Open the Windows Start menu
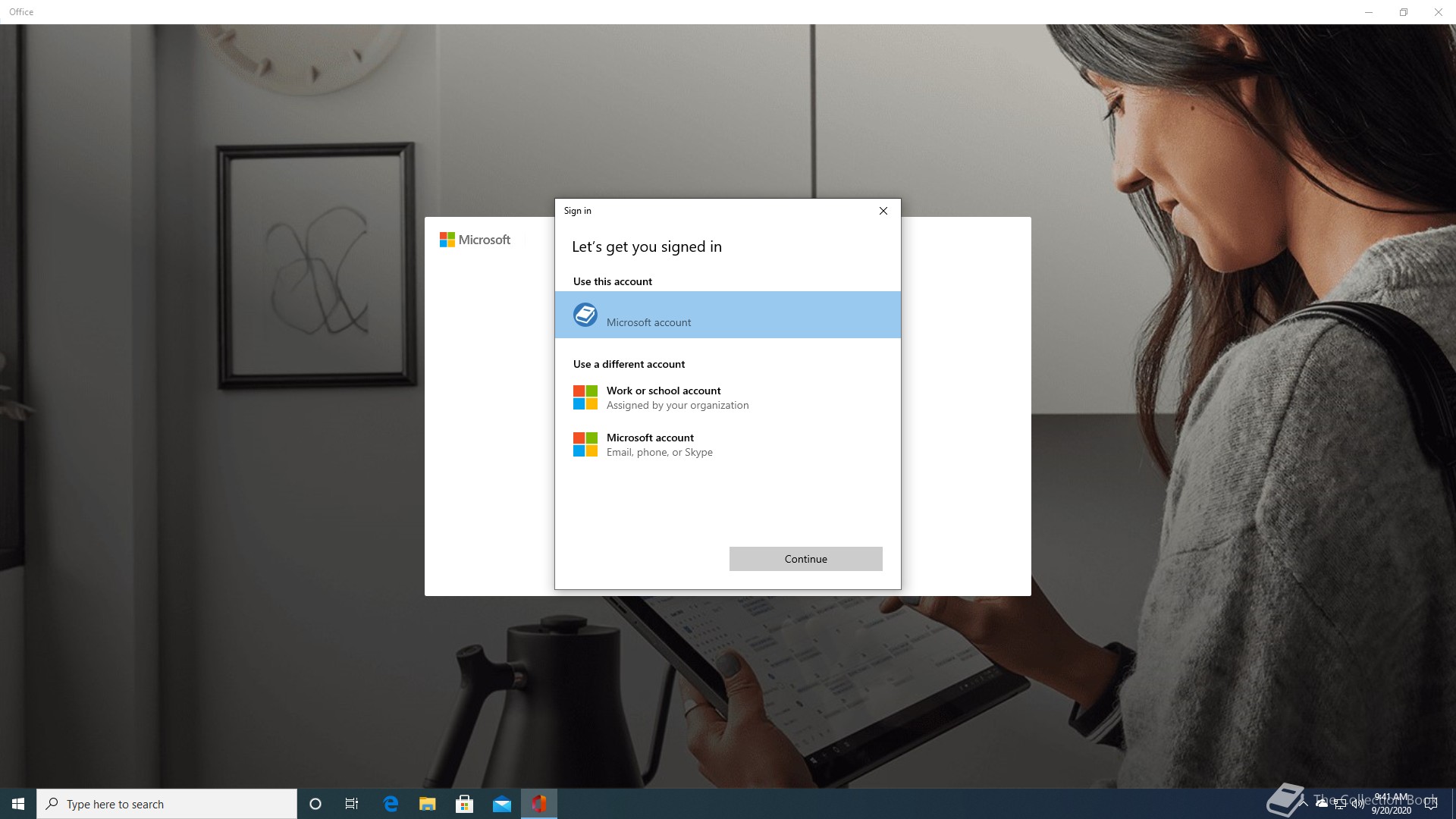The height and width of the screenshot is (819, 1456). 18,804
